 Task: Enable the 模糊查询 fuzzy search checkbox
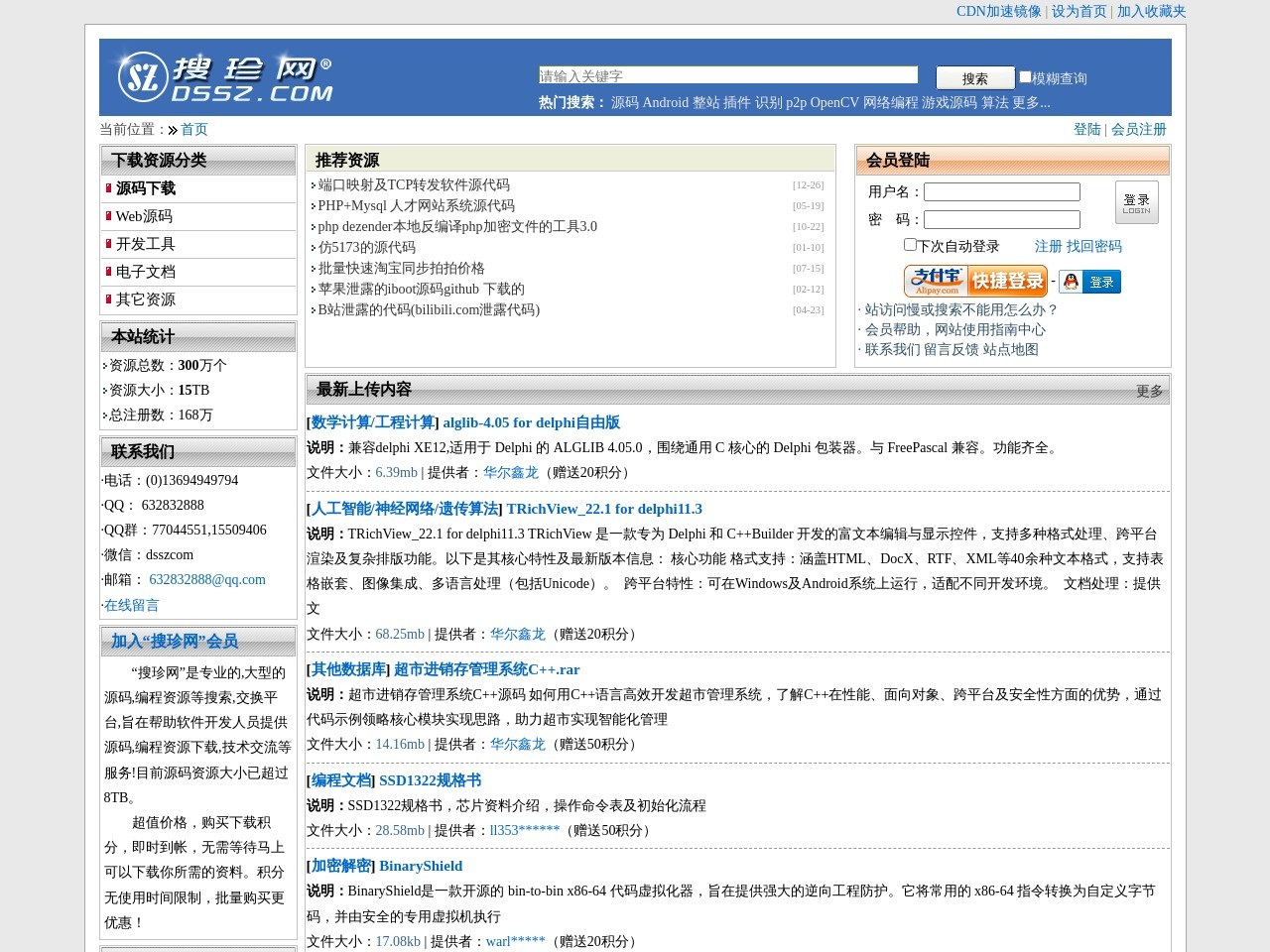[1025, 76]
